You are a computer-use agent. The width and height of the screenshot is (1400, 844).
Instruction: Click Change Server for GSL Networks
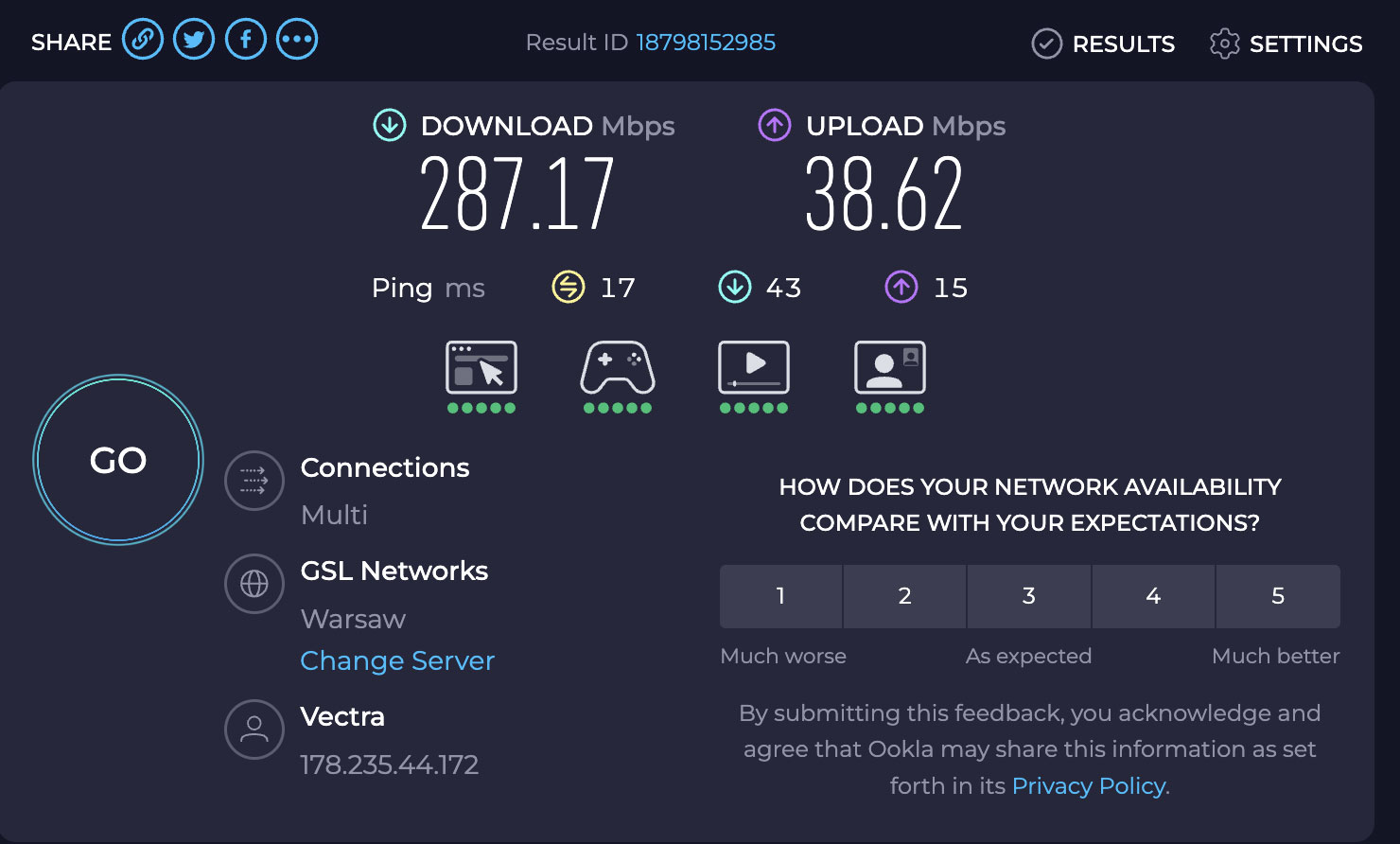397,660
